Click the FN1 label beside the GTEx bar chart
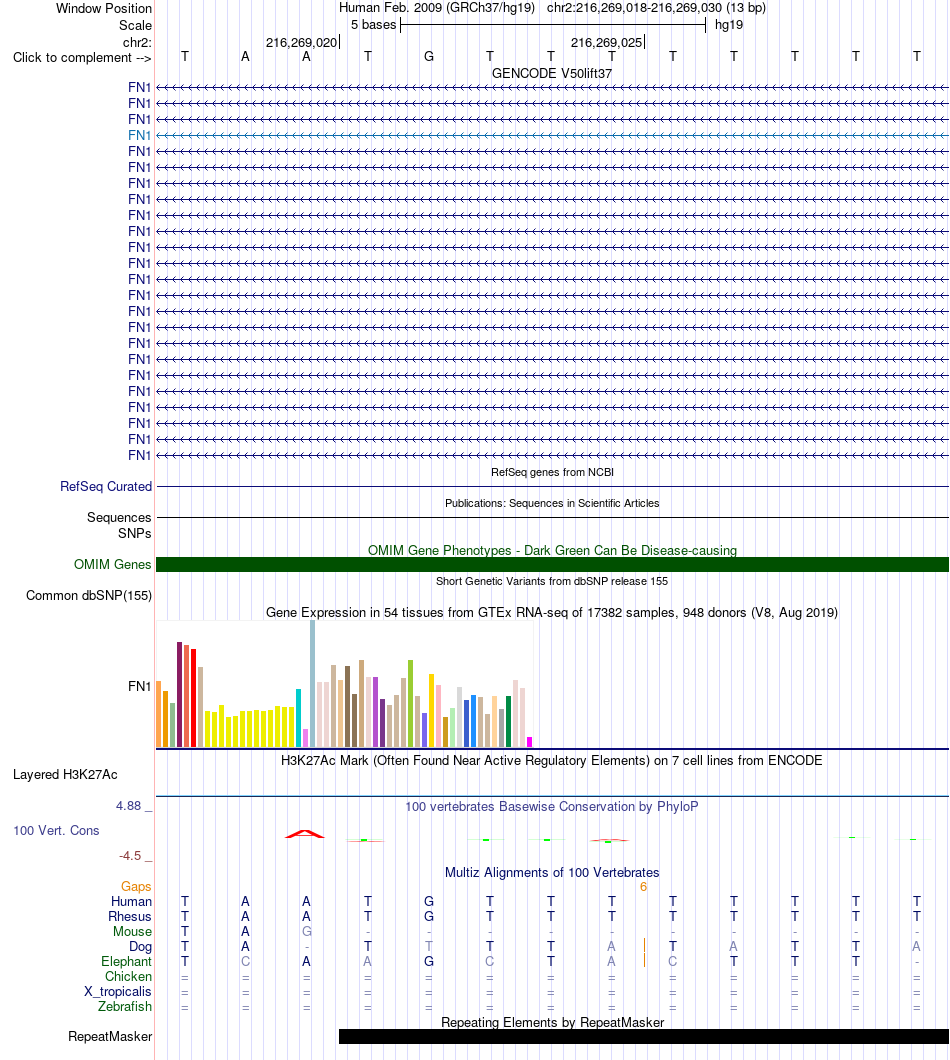The image size is (950, 1060). (x=139, y=687)
